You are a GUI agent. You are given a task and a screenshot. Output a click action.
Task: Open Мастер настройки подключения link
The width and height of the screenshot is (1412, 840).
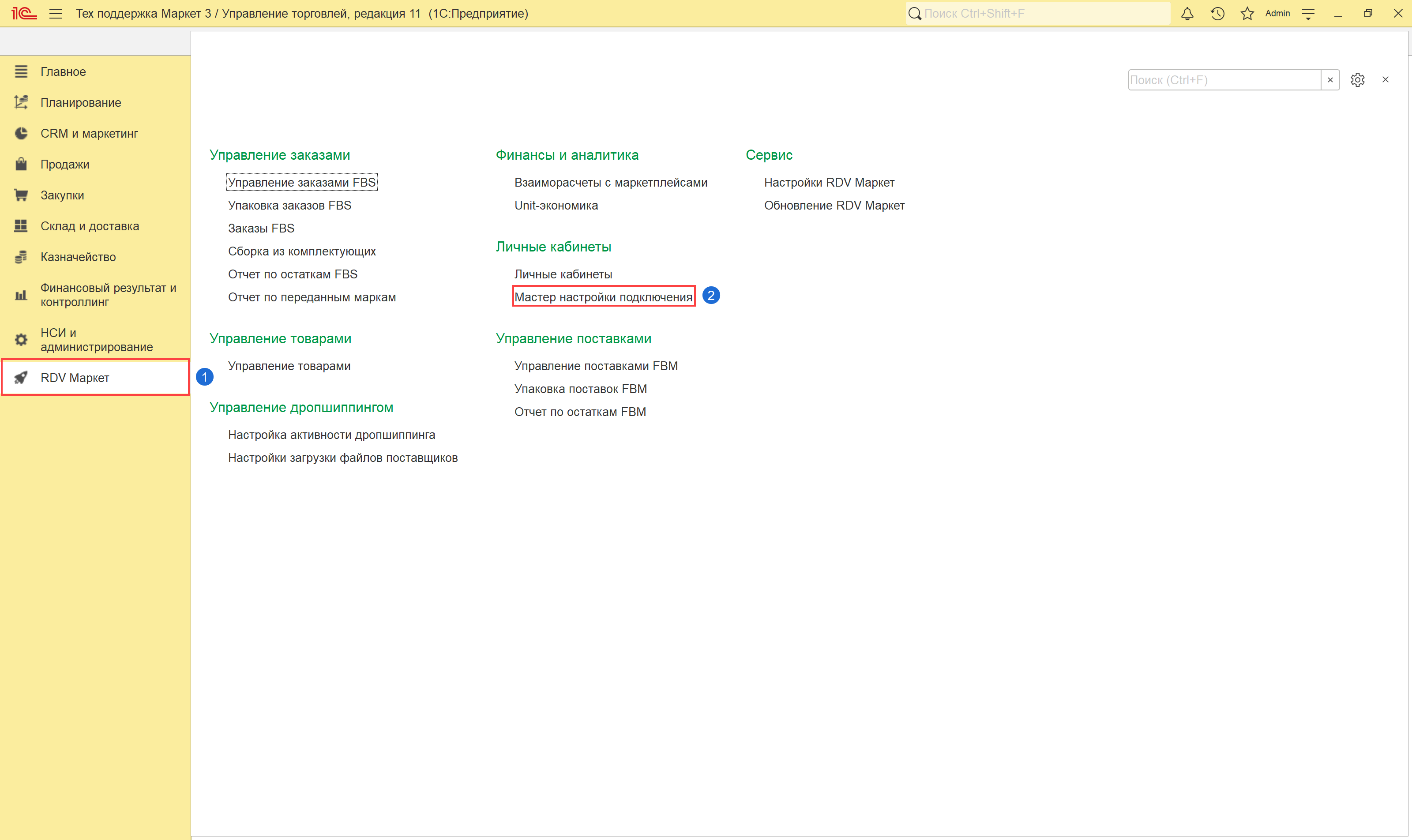pos(603,297)
